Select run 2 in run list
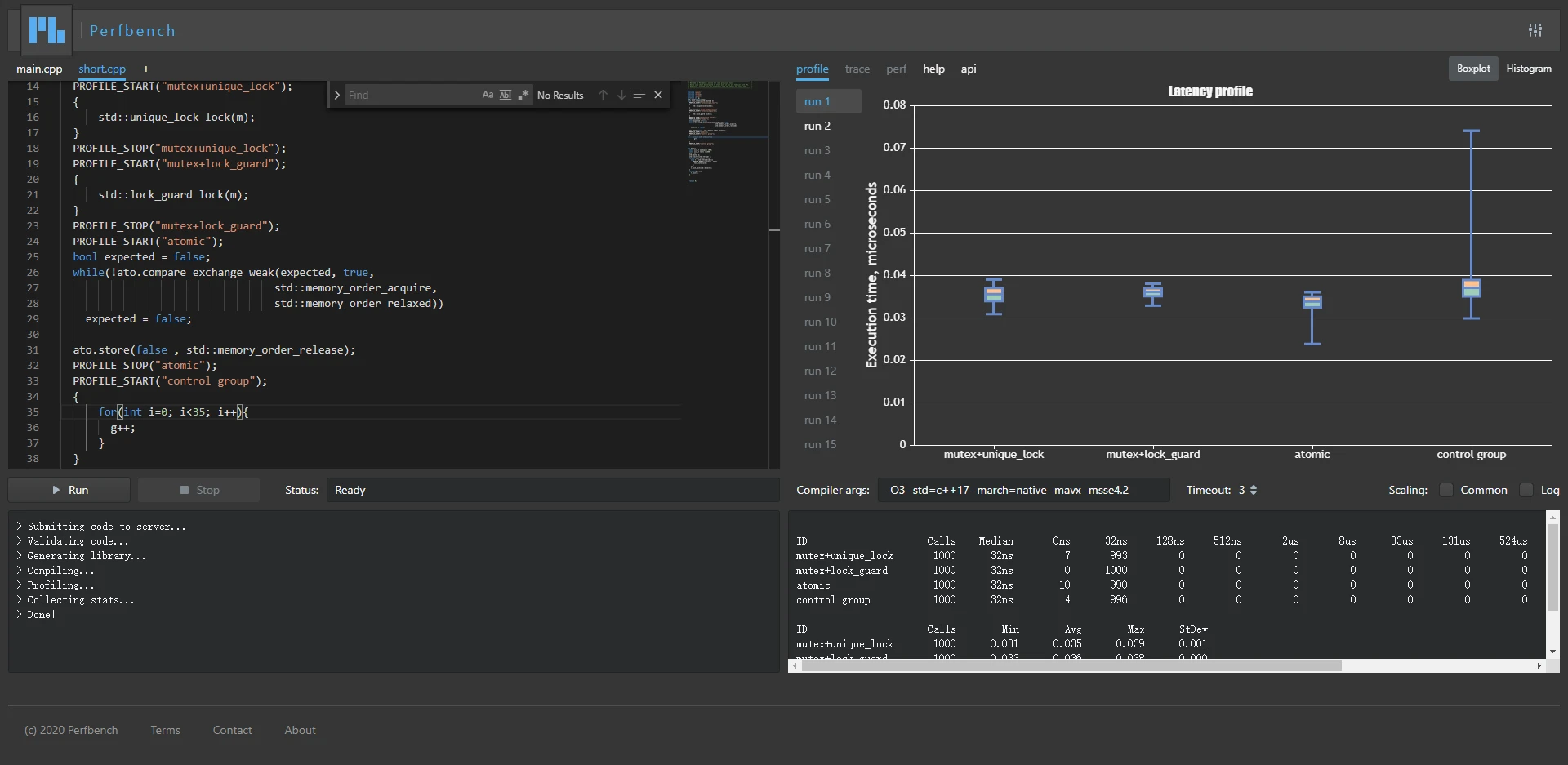Image resolution: width=1568 pixels, height=765 pixels. (x=828, y=126)
